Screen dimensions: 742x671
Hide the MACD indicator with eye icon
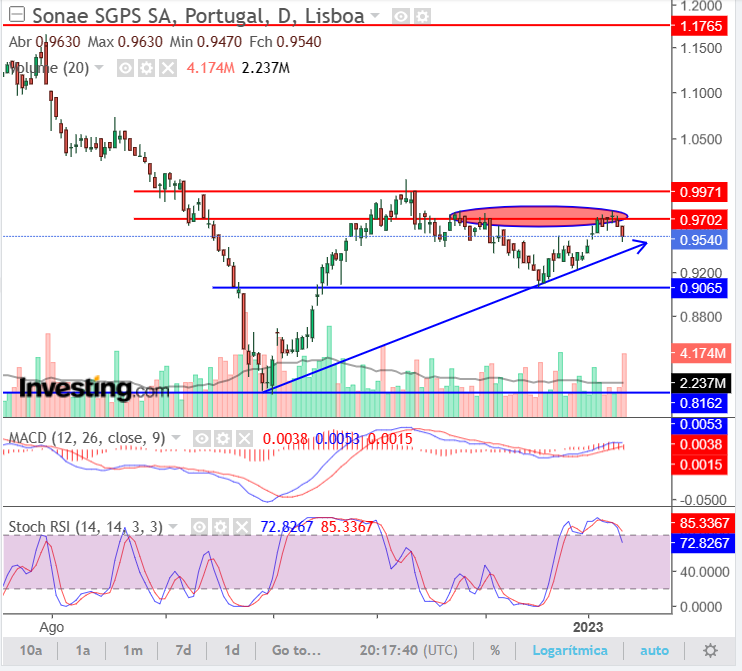pos(202,439)
